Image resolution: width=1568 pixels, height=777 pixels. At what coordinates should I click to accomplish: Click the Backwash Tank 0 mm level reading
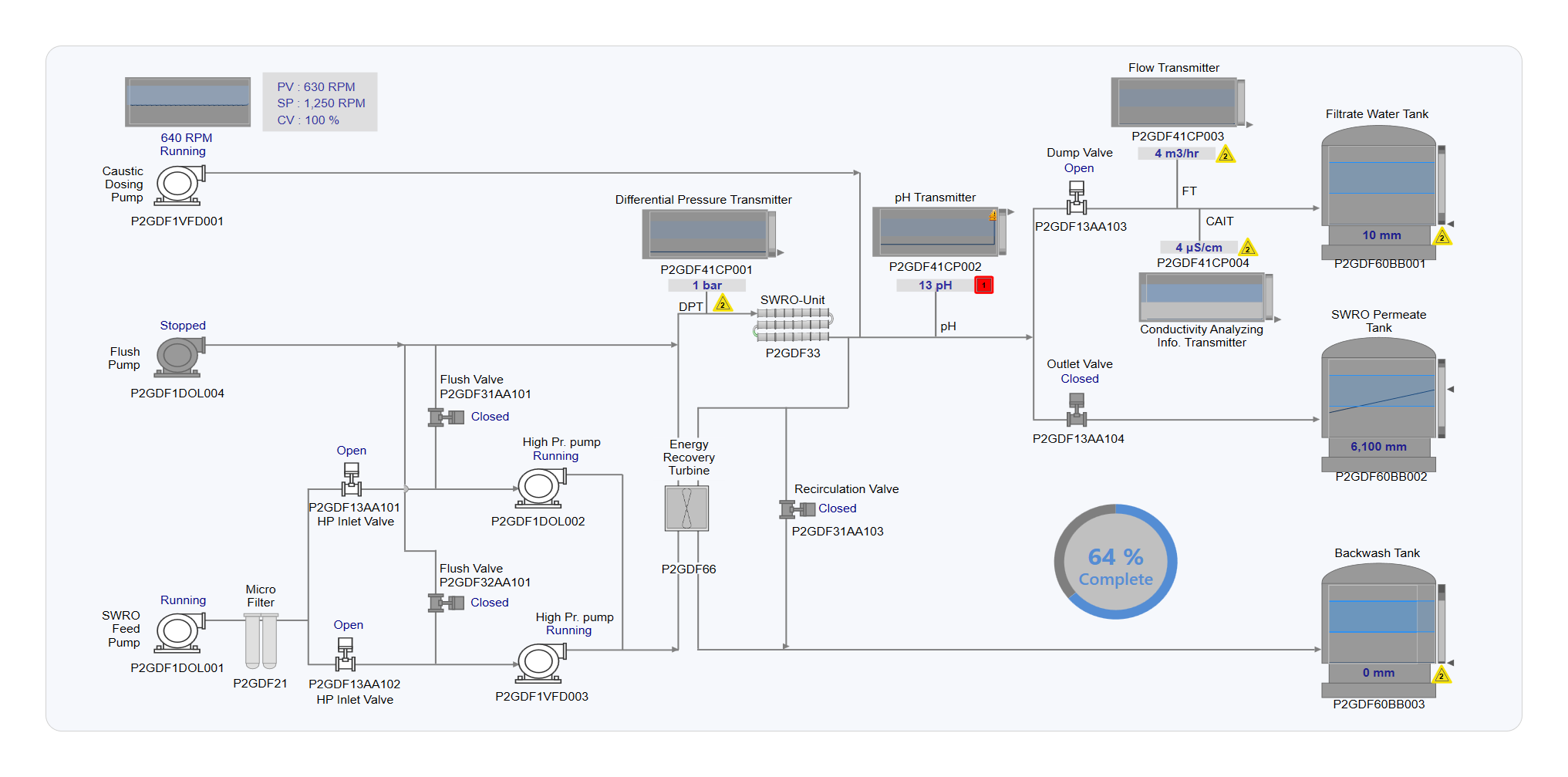1378,673
